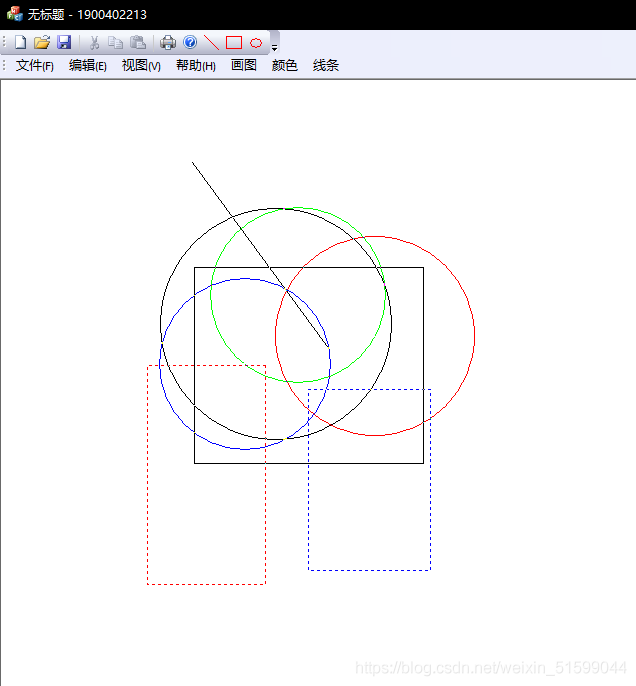Cut selection using the scissors icon

[x=94, y=42]
